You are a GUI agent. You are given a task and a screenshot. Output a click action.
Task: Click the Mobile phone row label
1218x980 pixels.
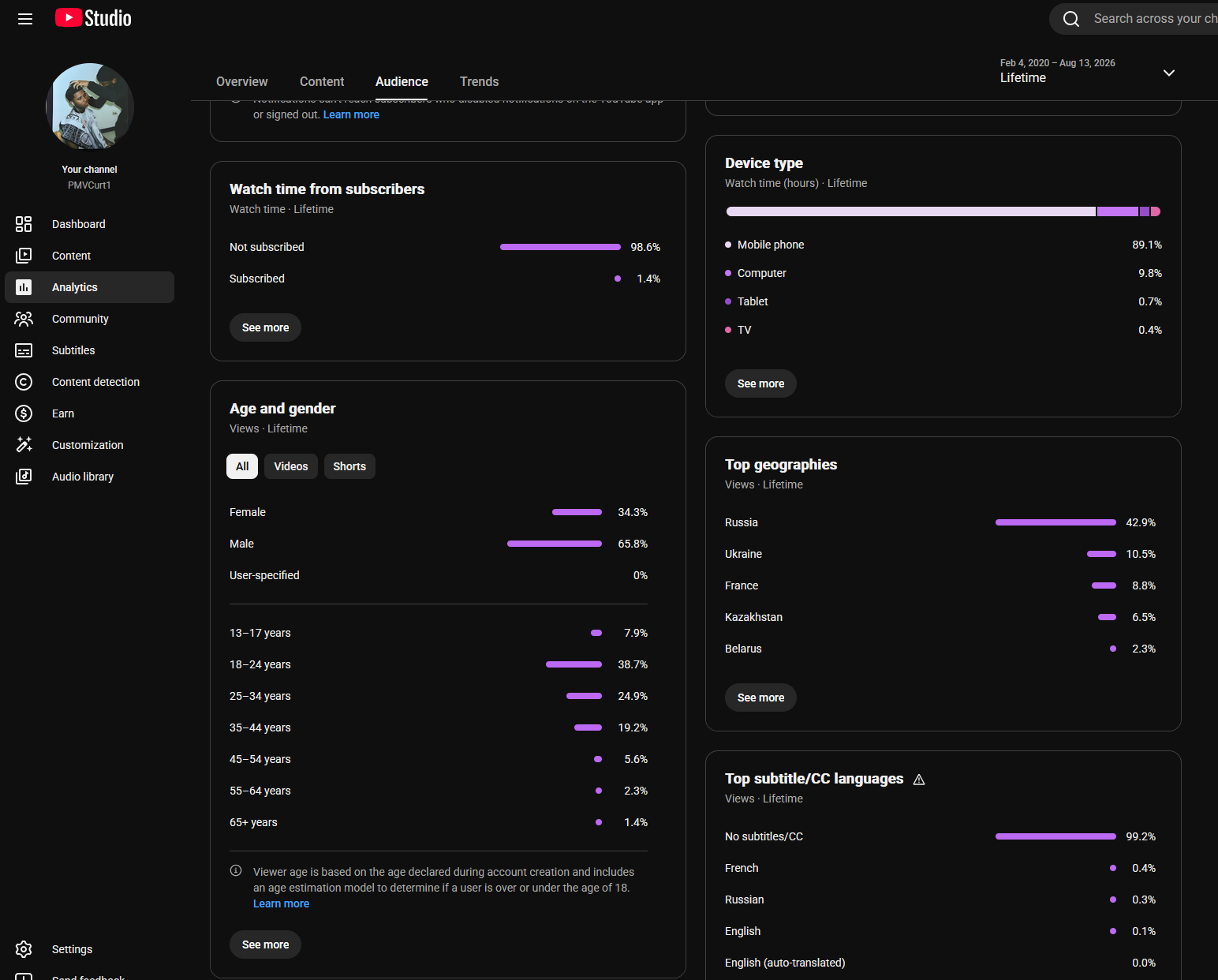(x=771, y=245)
